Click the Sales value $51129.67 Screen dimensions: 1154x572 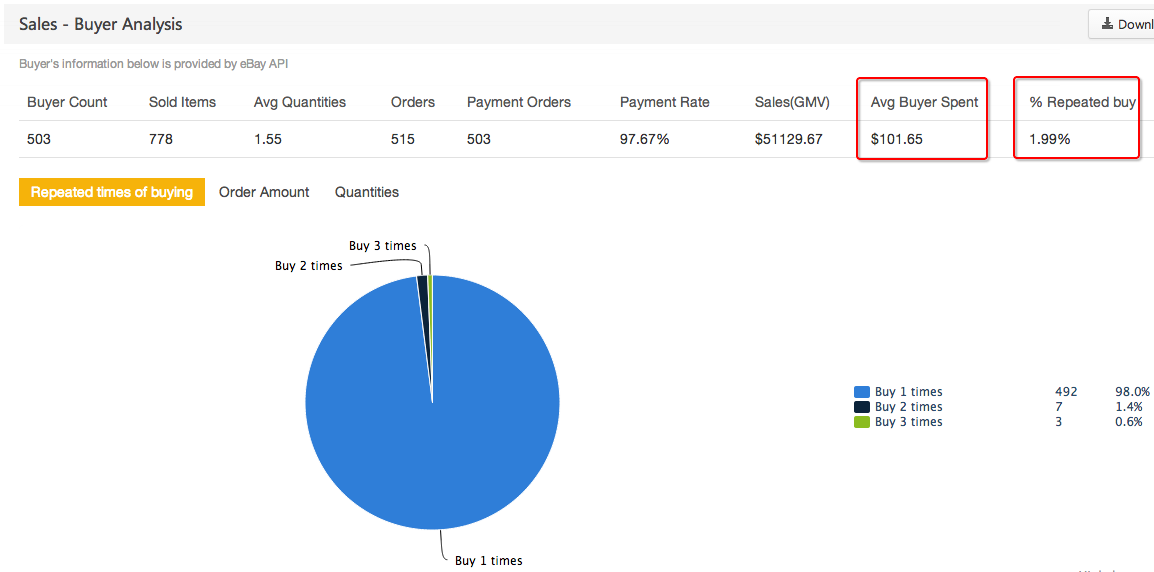point(788,138)
